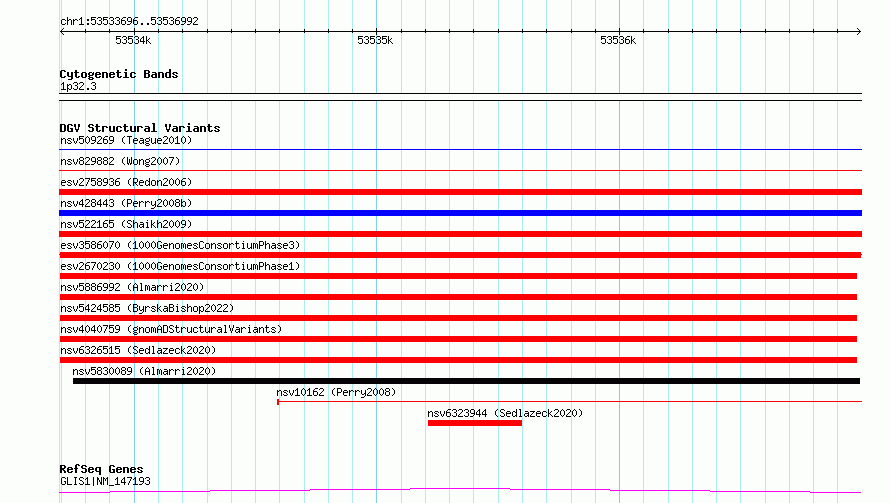Click the RefSeq Genes track title
This screenshot has height=503, width=890.
tap(101, 469)
